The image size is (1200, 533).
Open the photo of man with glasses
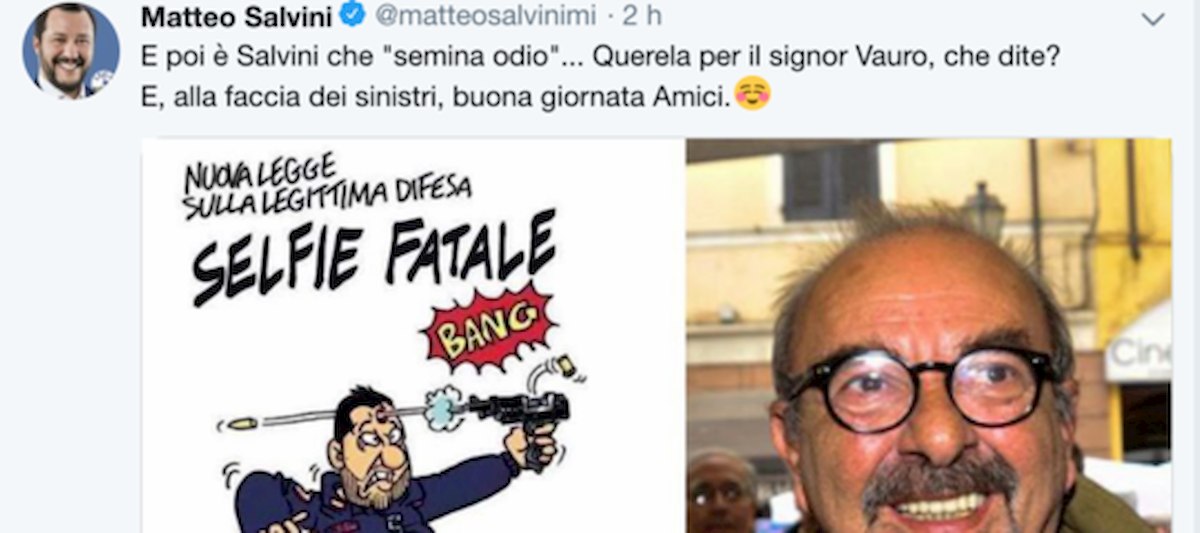(929, 336)
